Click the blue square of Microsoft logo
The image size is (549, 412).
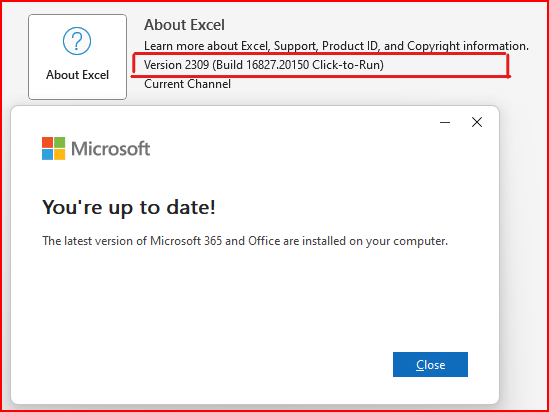[x=47, y=154]
